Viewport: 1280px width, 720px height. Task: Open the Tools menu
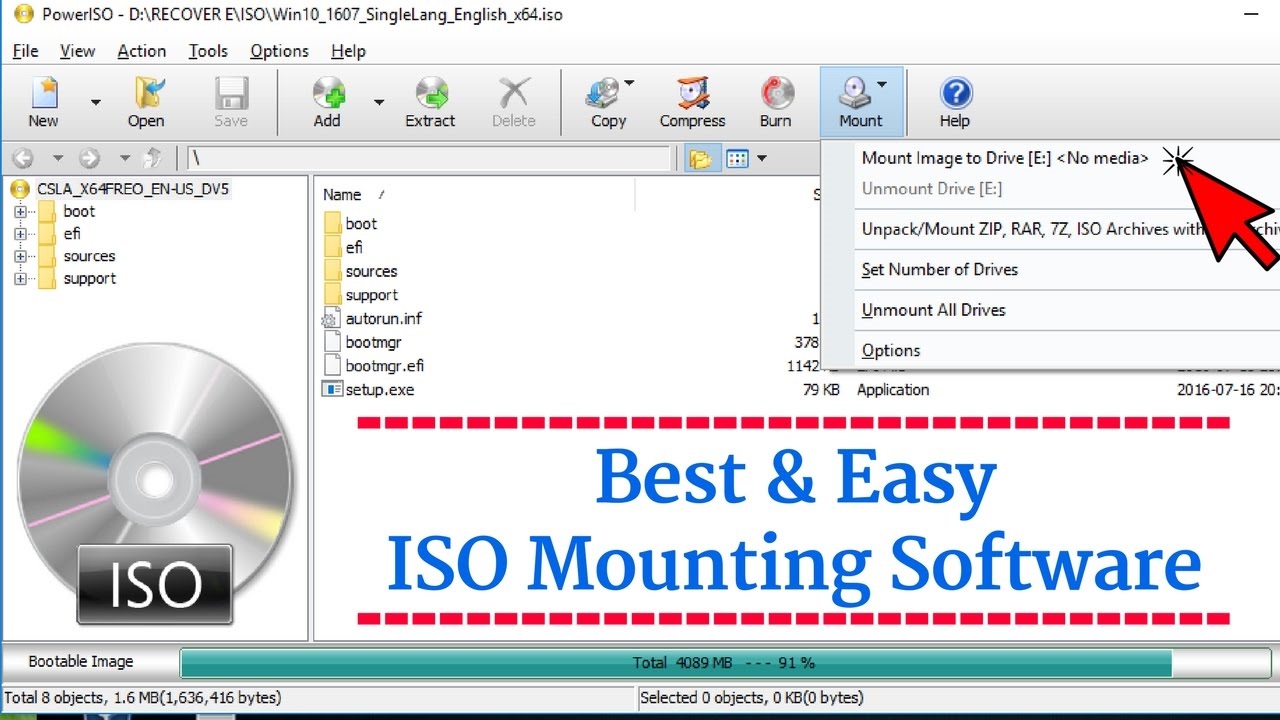click(208, 51)
